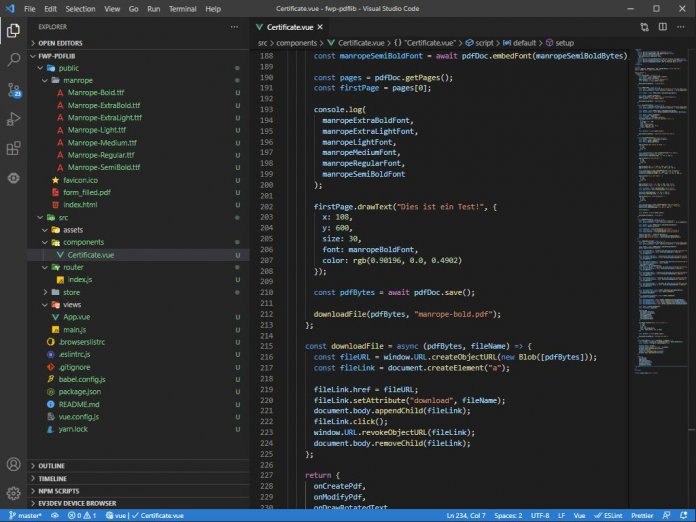The width and height of the screenshot is (696, 522).
Task: Collapse the router folder
Action: click(x=138, y=267)
